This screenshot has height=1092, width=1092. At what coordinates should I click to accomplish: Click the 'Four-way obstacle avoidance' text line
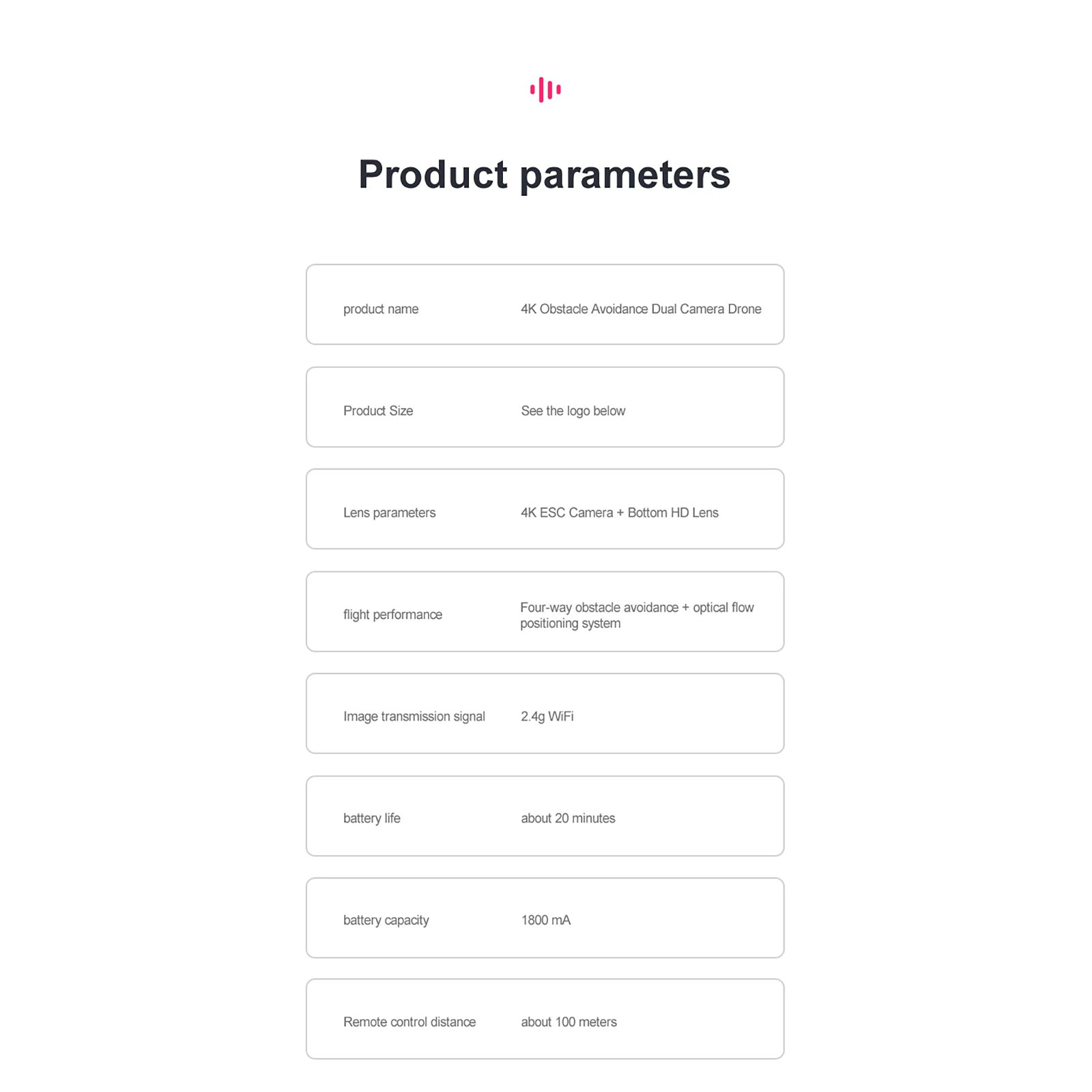coord(599,607)
